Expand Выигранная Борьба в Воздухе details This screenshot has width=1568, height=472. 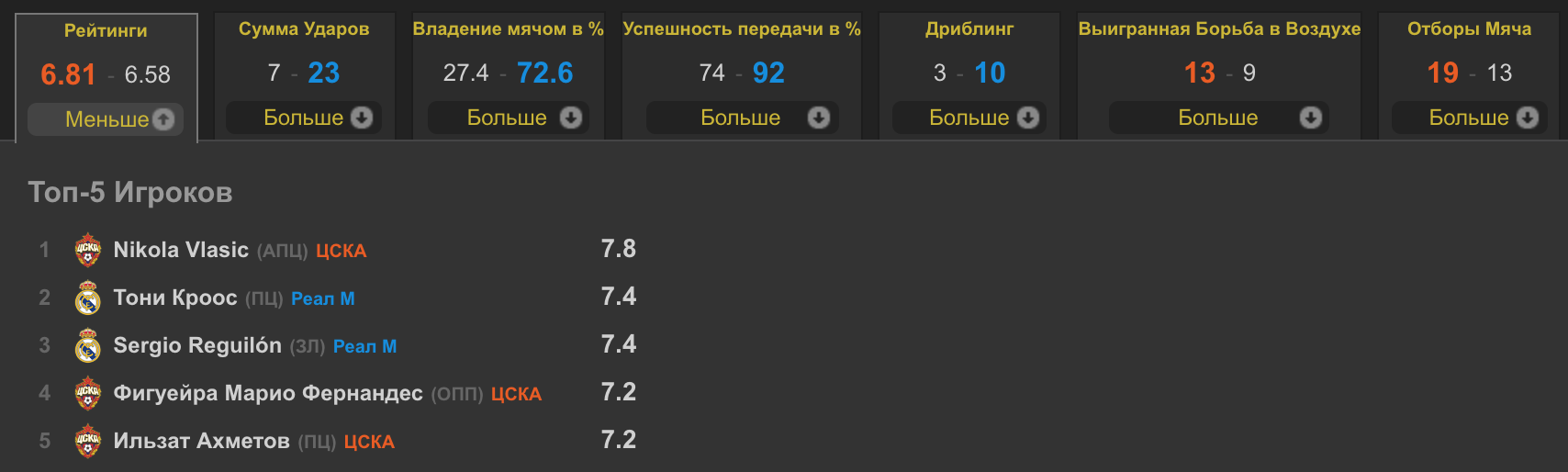tap(1218, 118)
